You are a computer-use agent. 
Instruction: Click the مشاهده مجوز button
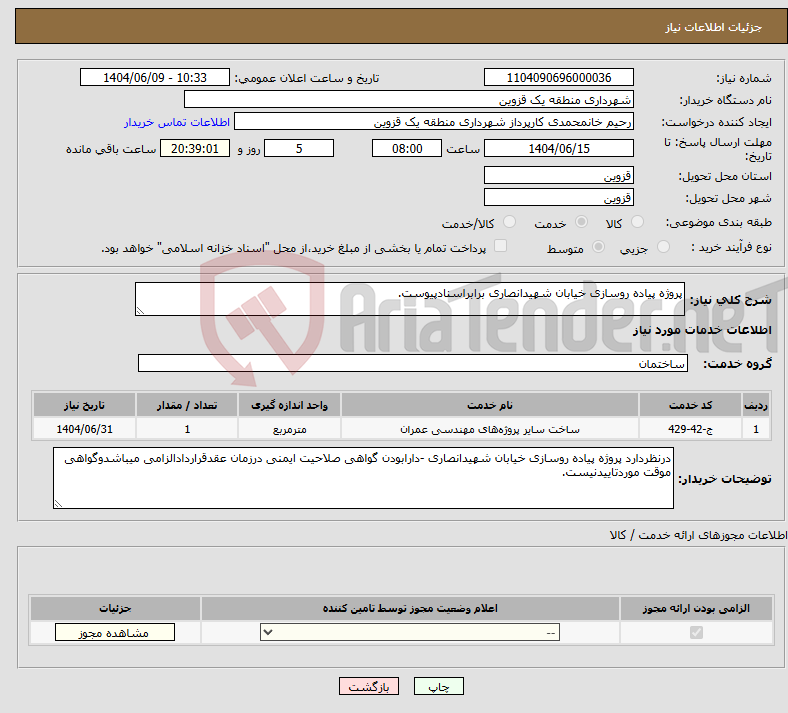tap(115, 632)
